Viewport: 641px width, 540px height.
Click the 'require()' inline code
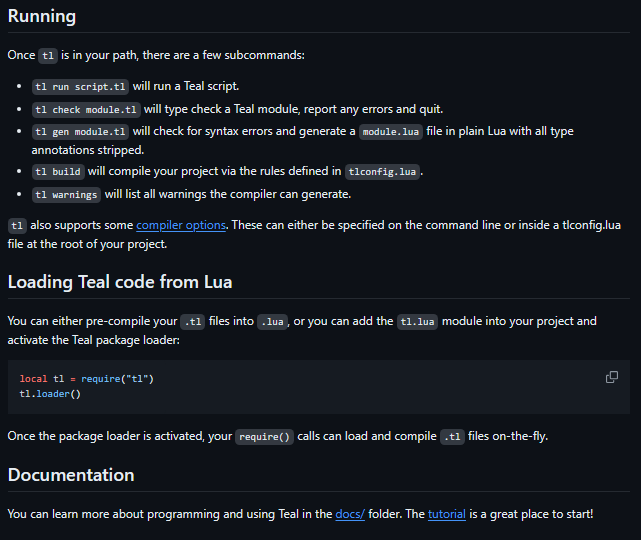click(x=264, y=437)
